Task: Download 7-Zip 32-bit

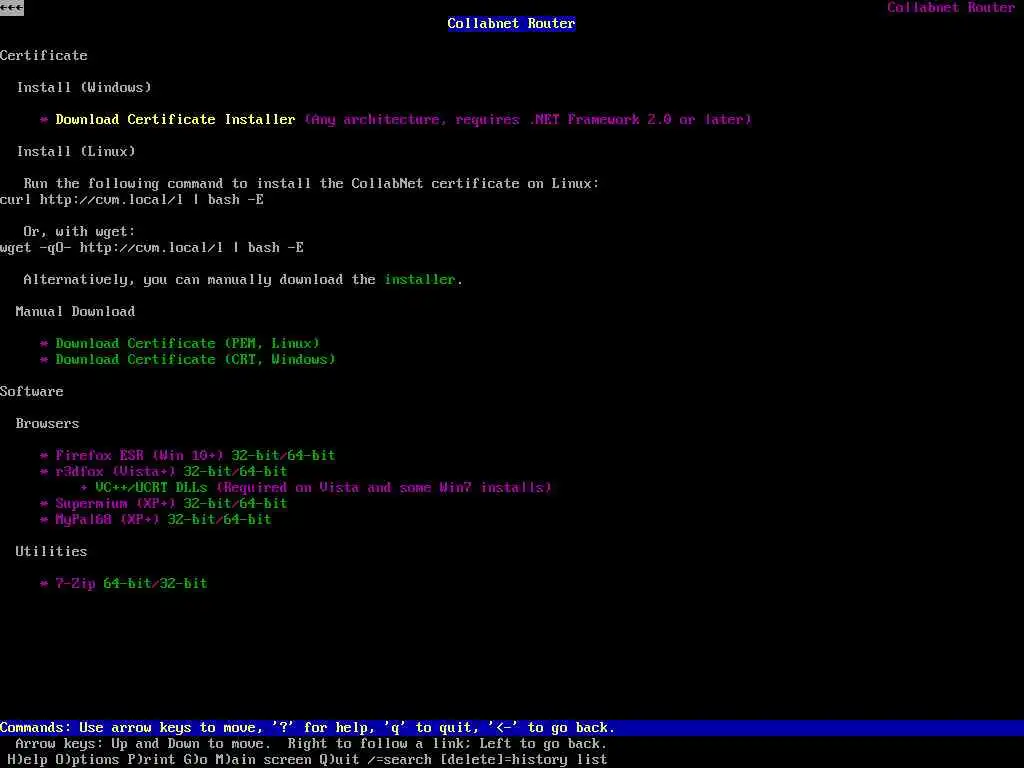Action: pyautogui.click(x=184, y=583)
